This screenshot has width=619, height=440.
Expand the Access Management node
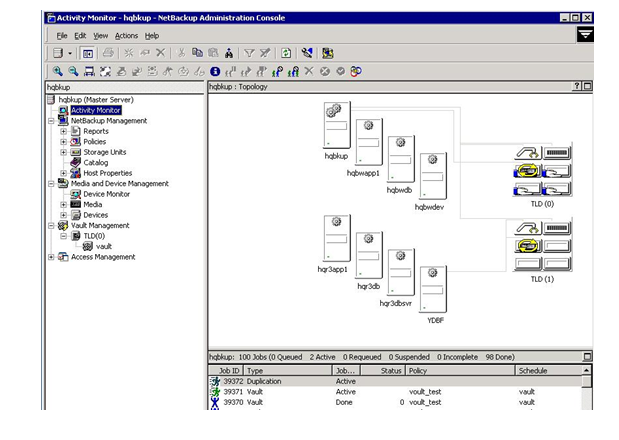51,257
